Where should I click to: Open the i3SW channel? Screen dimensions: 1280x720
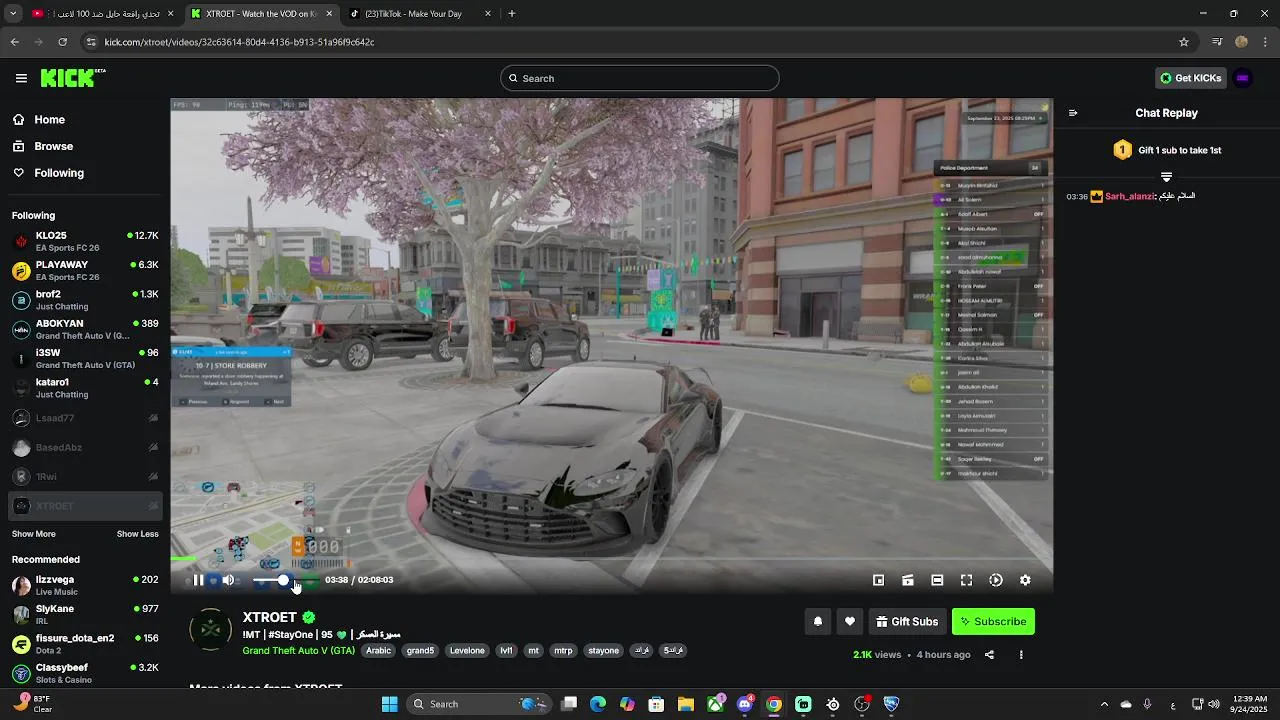pyautogui.click(x=85, y=358)
